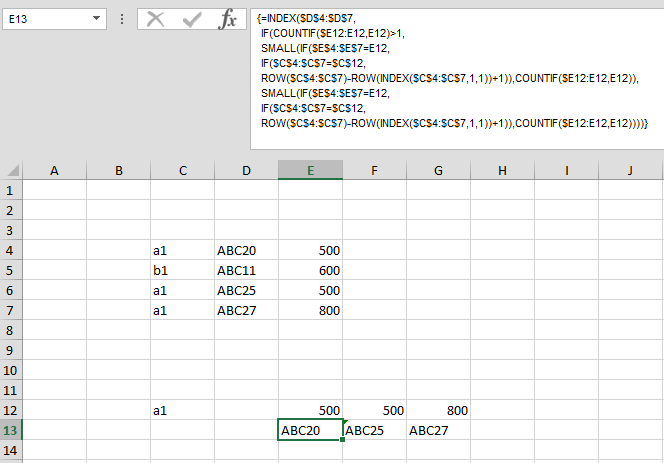Select row 1 header

coord(10,190)
